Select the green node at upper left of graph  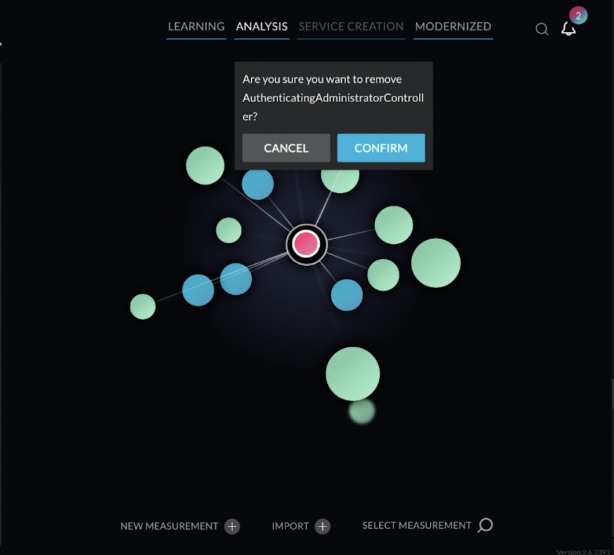point(205,165)
